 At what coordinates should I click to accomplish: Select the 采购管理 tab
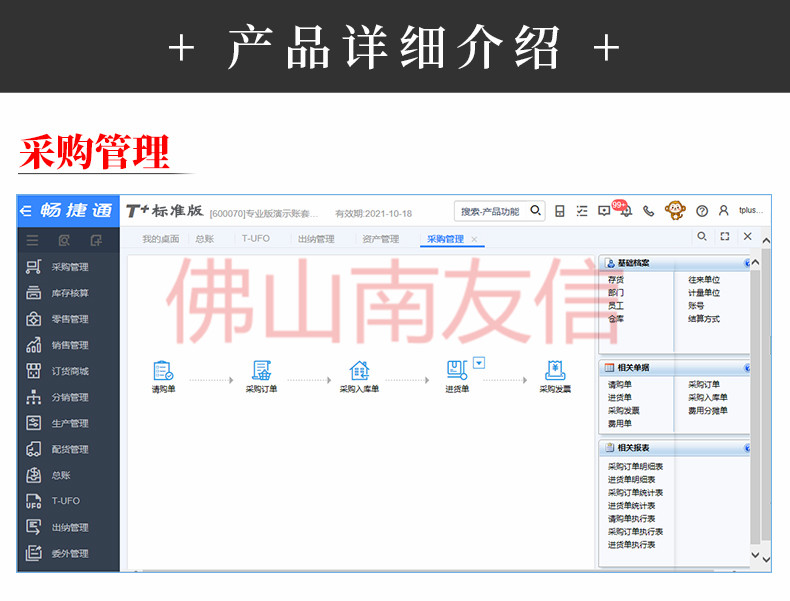click(x=445, y=239)
